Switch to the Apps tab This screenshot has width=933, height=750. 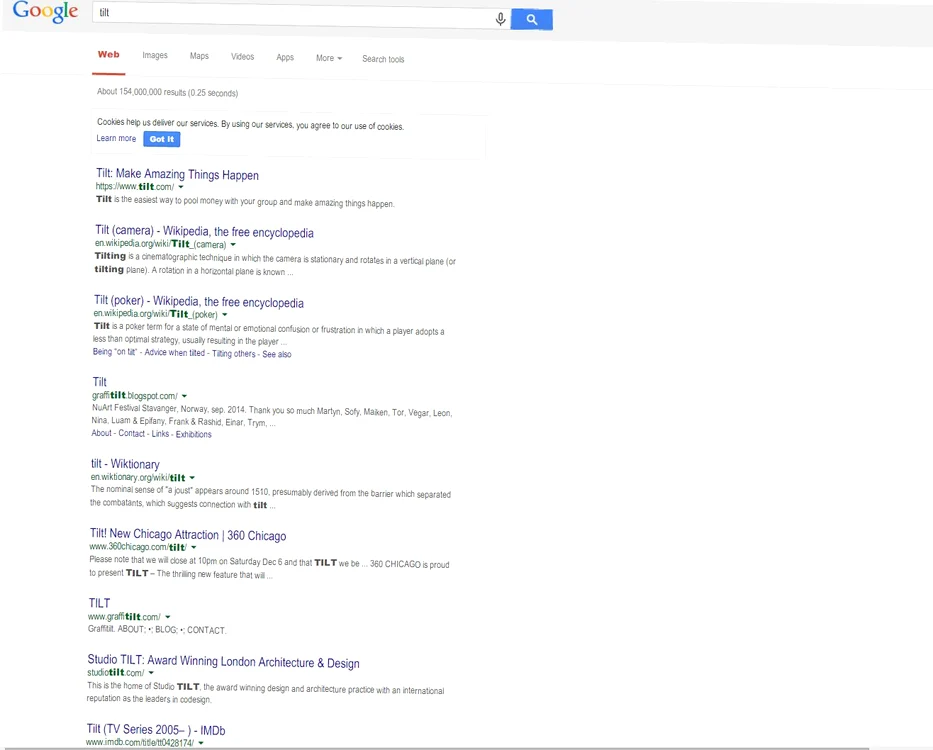(285, 57)
